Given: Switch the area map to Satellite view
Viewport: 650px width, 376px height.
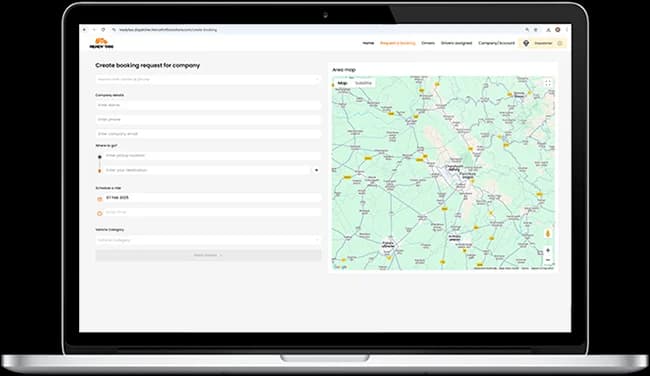Looking at the screenshot, I should (364, 83).
